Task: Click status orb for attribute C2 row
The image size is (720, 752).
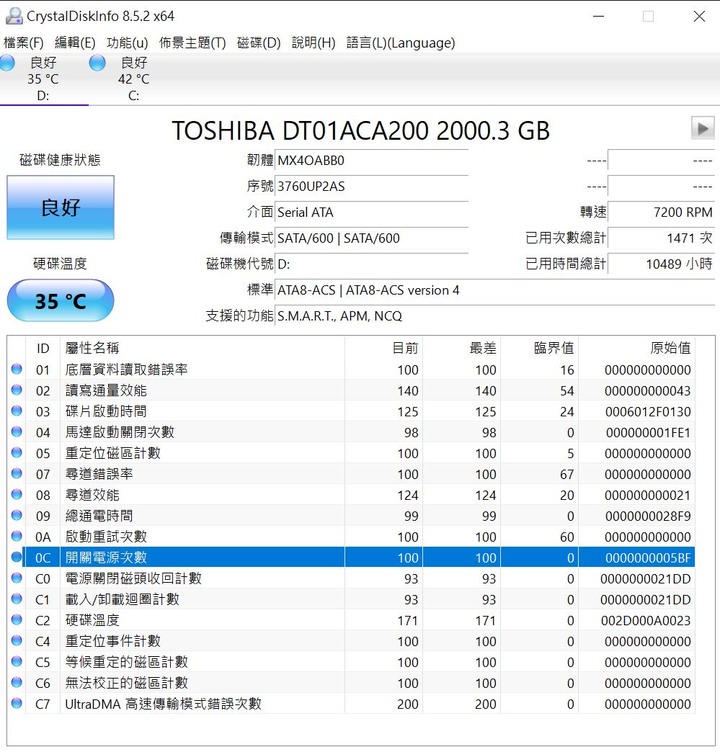Action: (17, 620)
